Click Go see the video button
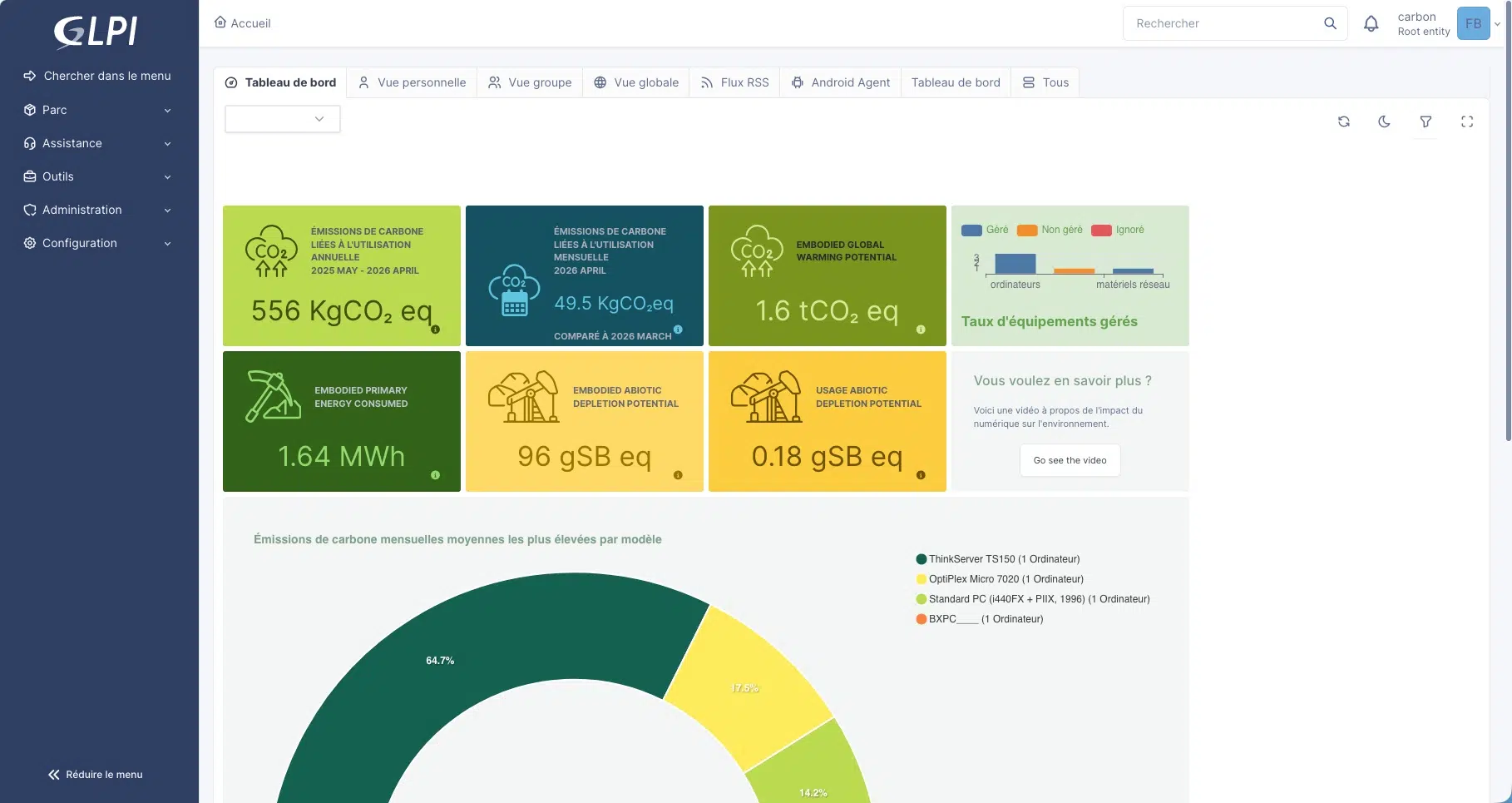This screenshot has height=803, width=1512. pos(1070,460)
